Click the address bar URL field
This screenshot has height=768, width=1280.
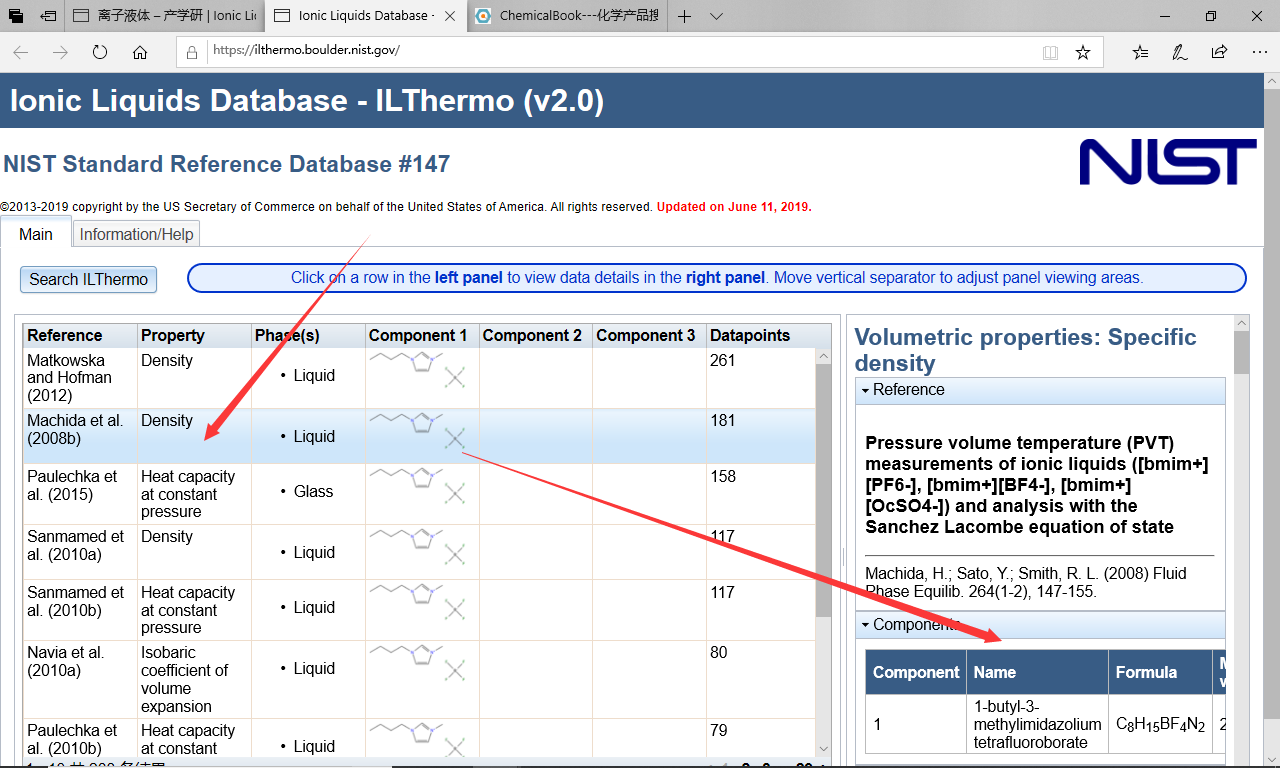(620, 52)
